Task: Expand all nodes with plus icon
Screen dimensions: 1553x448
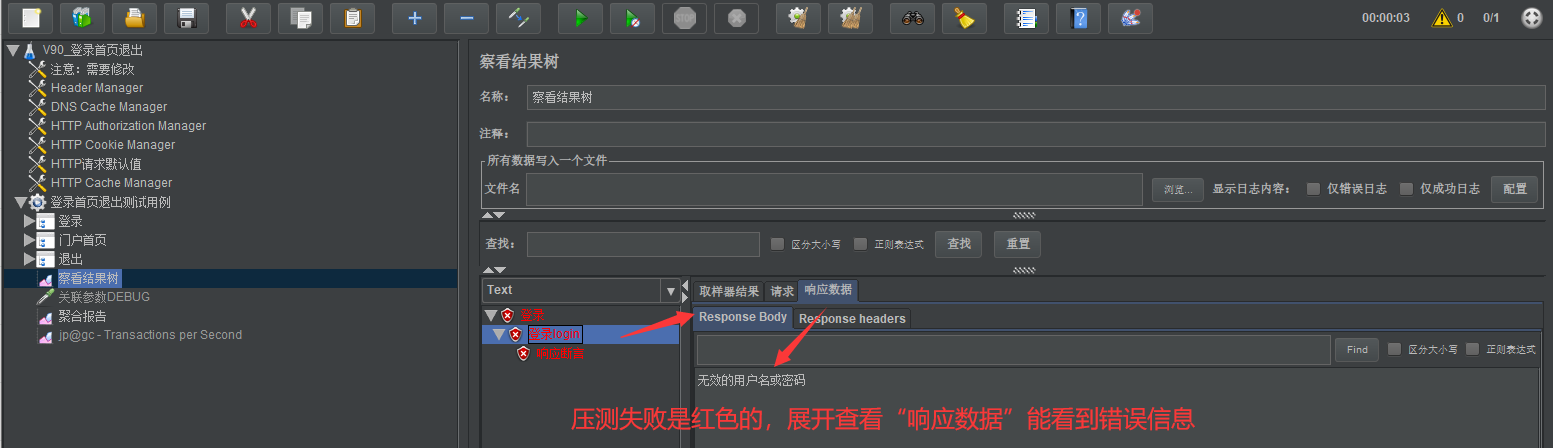Action: 414,17
